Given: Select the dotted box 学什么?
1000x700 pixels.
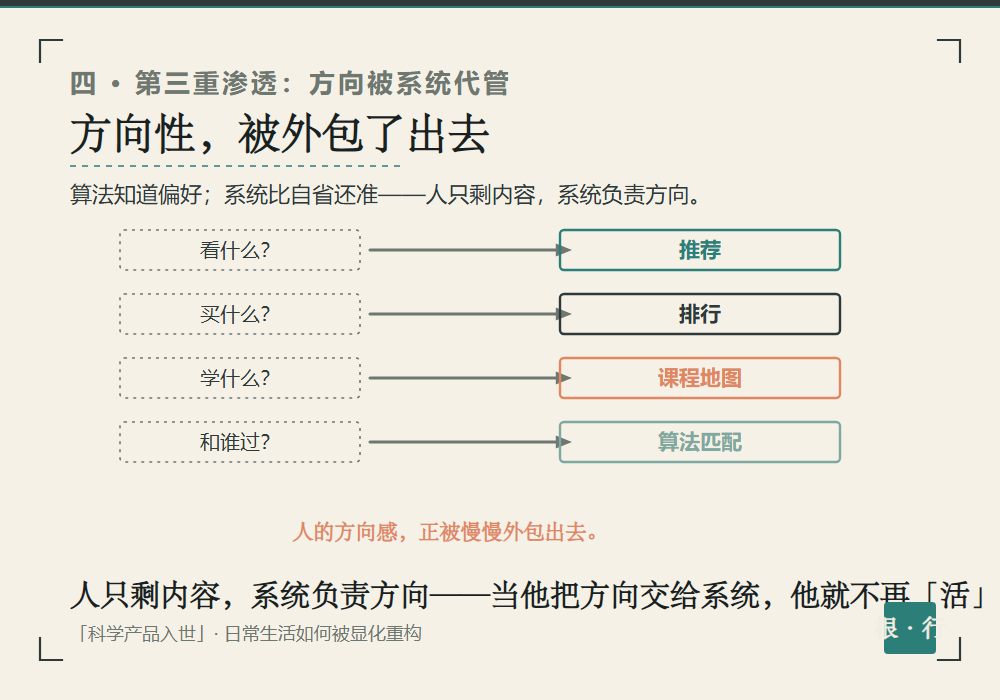Looking at the screenshot, I should (240, 378).
